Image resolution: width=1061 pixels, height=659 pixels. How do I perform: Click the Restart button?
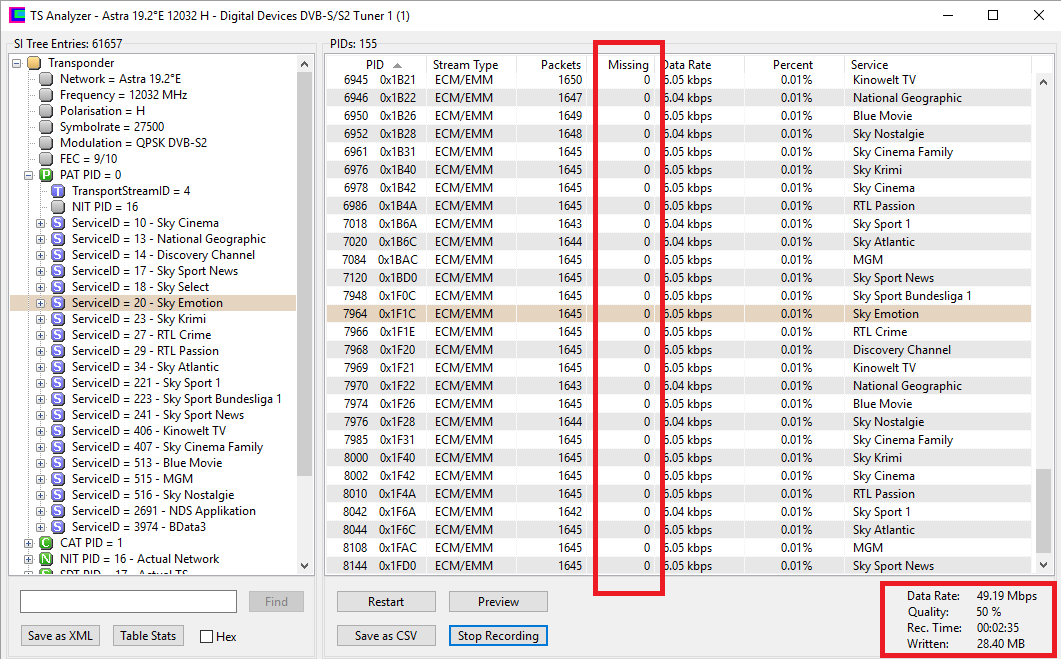[x=386, y=601]
